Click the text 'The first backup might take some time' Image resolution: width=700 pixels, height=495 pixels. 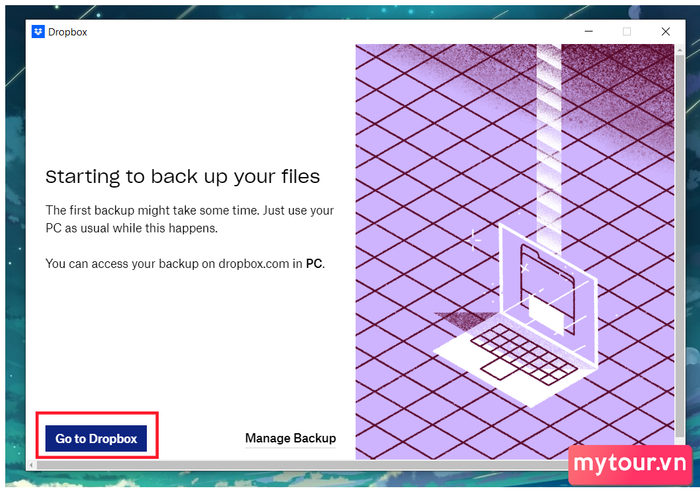tap(153, 210)
